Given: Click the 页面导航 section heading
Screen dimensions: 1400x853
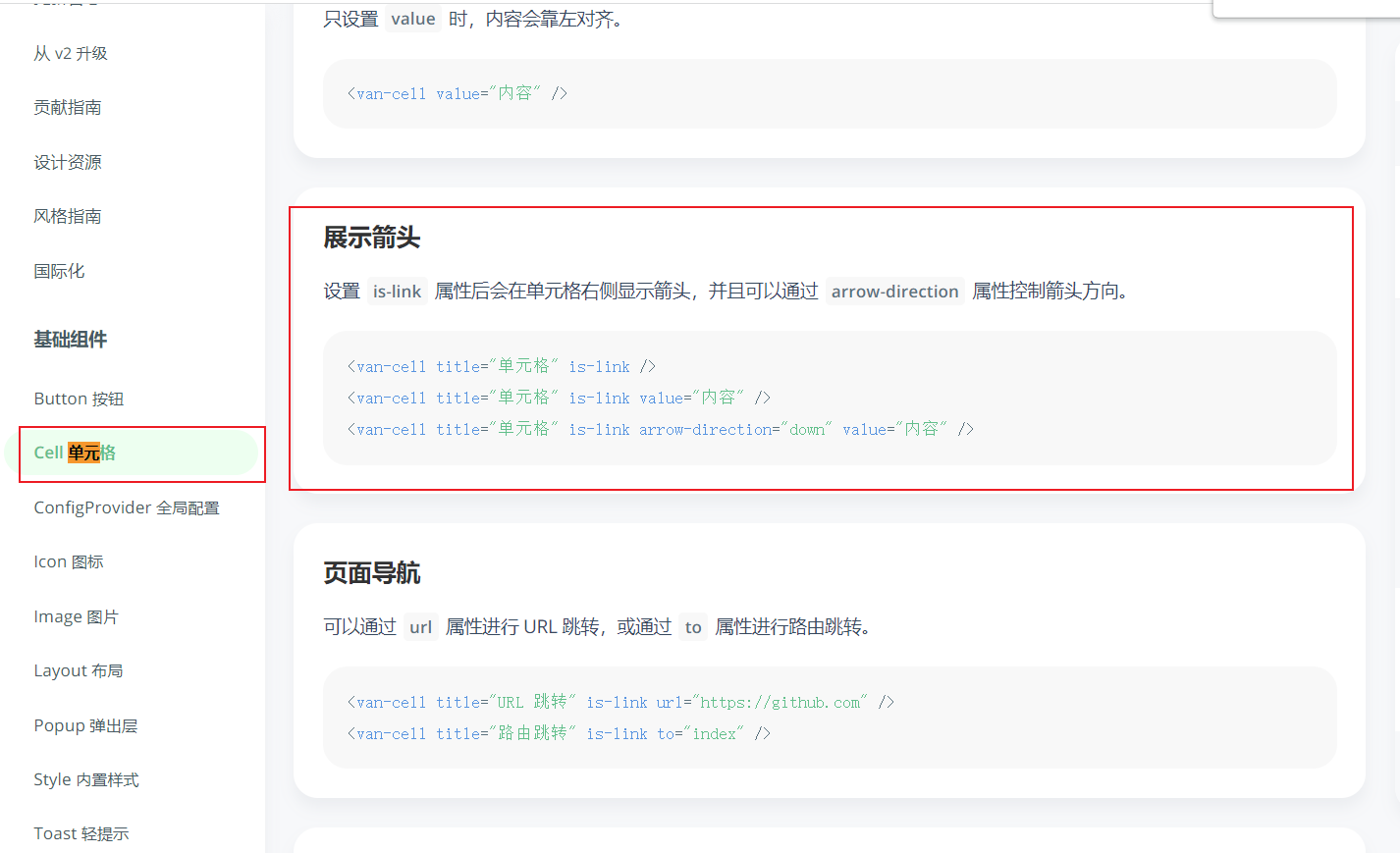Looking at the screenshot, I should (372, 573).
